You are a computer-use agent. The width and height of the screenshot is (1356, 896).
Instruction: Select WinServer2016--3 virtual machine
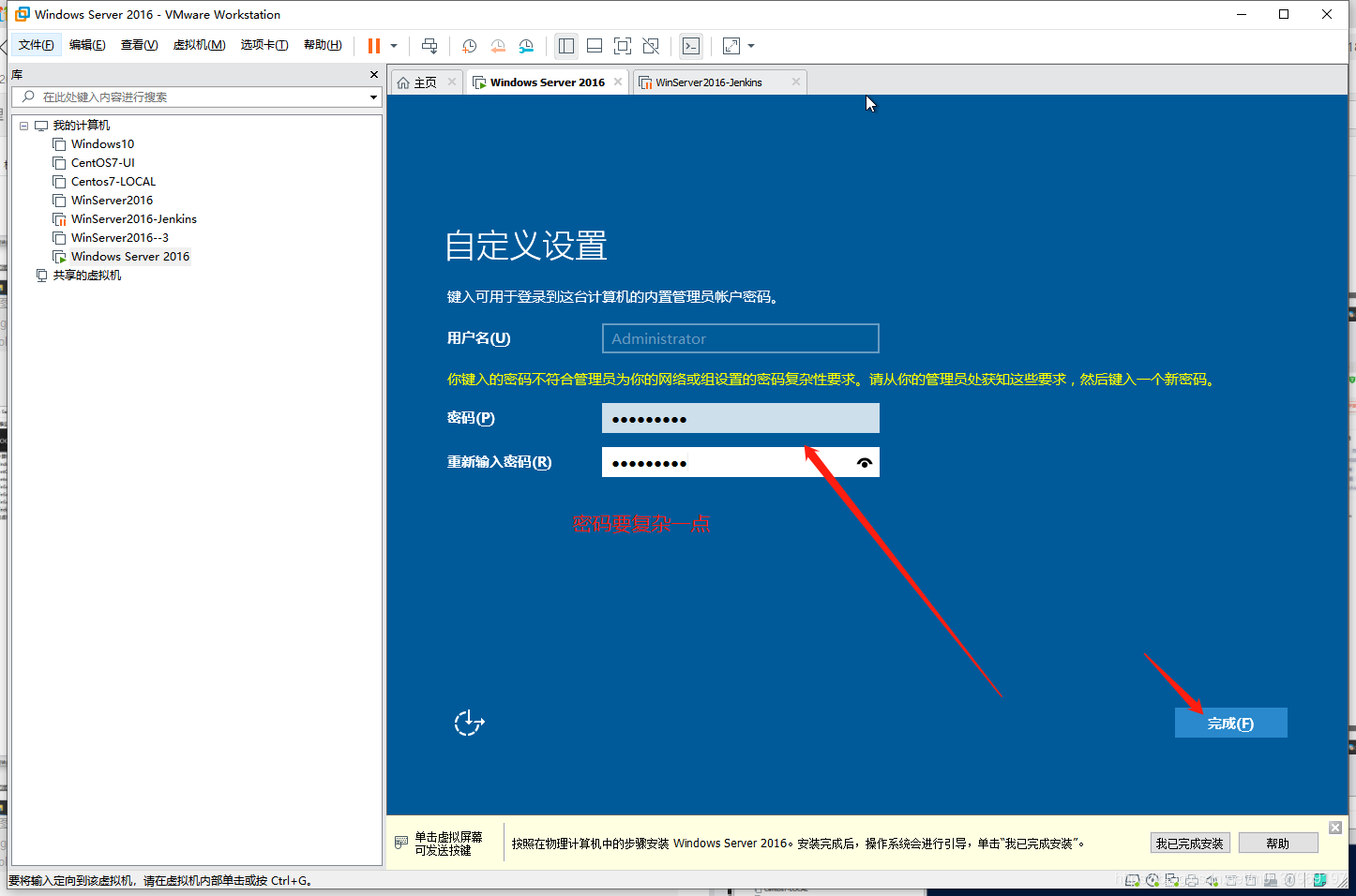point(119,238)
